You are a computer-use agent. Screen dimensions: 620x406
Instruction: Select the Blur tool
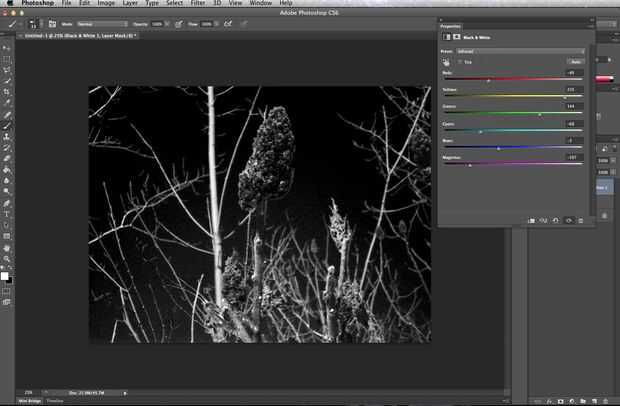[x=6, y=181]
